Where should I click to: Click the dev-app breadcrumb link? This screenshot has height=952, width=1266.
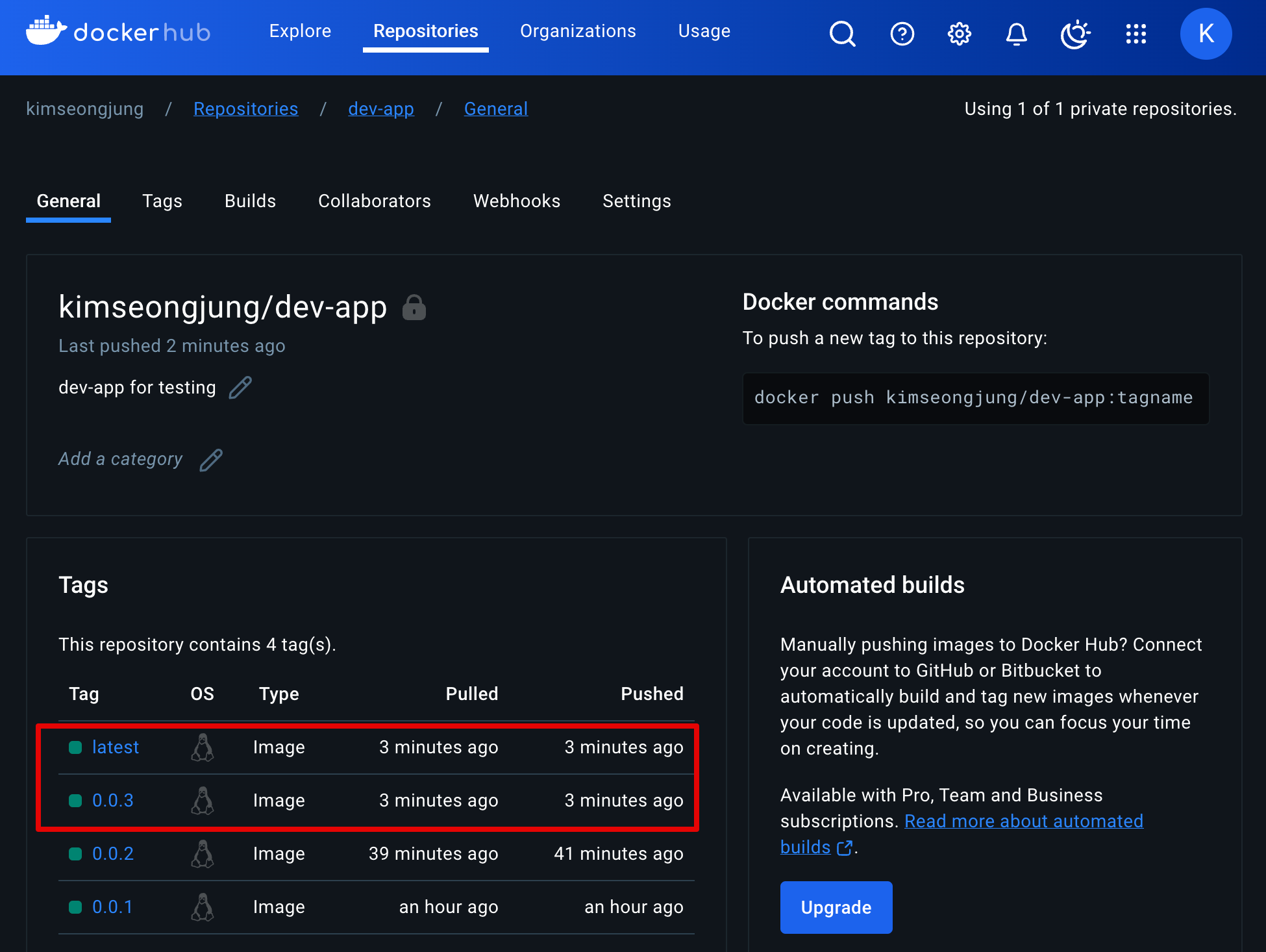point(381,109)
